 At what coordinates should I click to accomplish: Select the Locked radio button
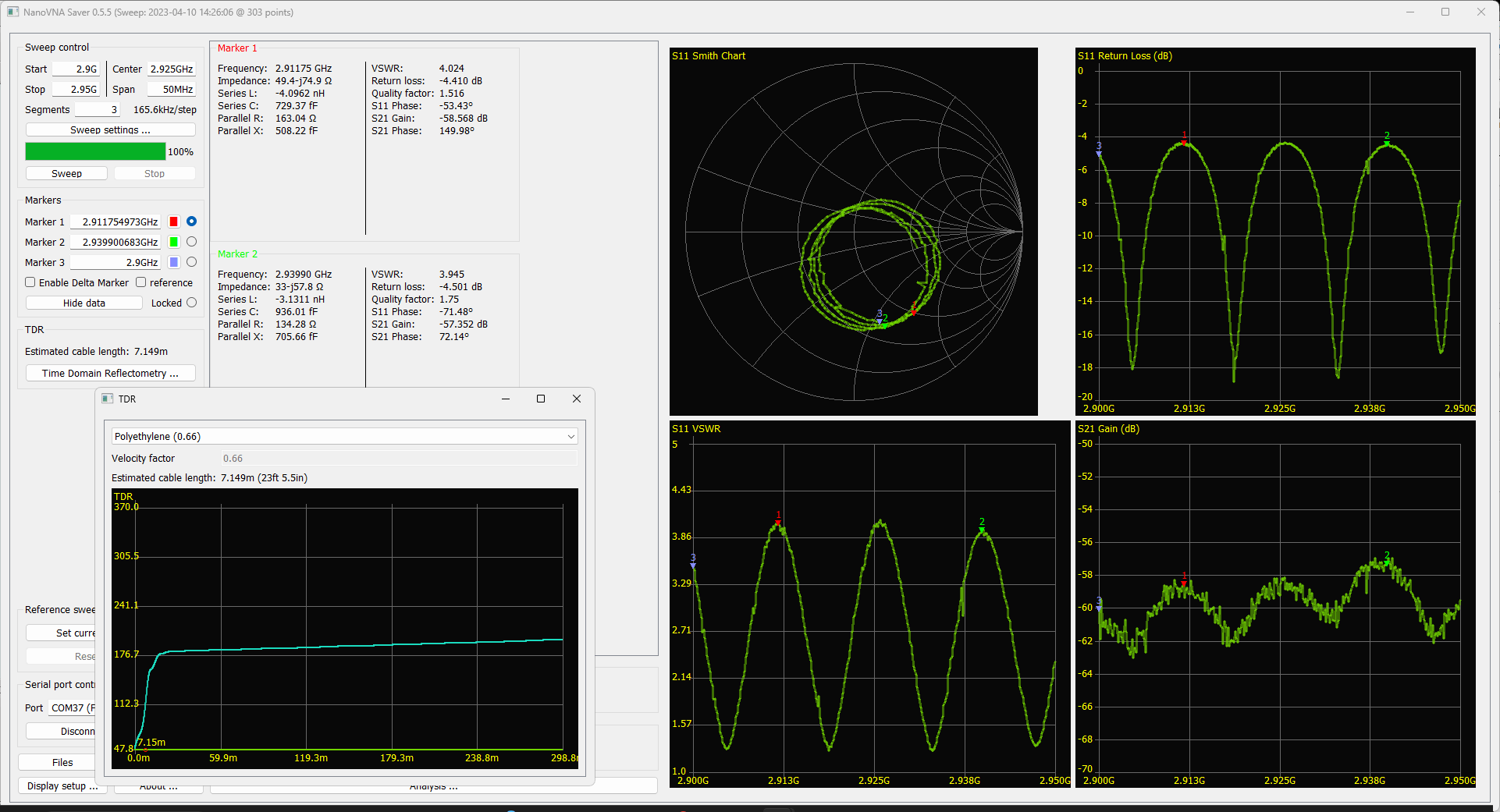point(191,303)
